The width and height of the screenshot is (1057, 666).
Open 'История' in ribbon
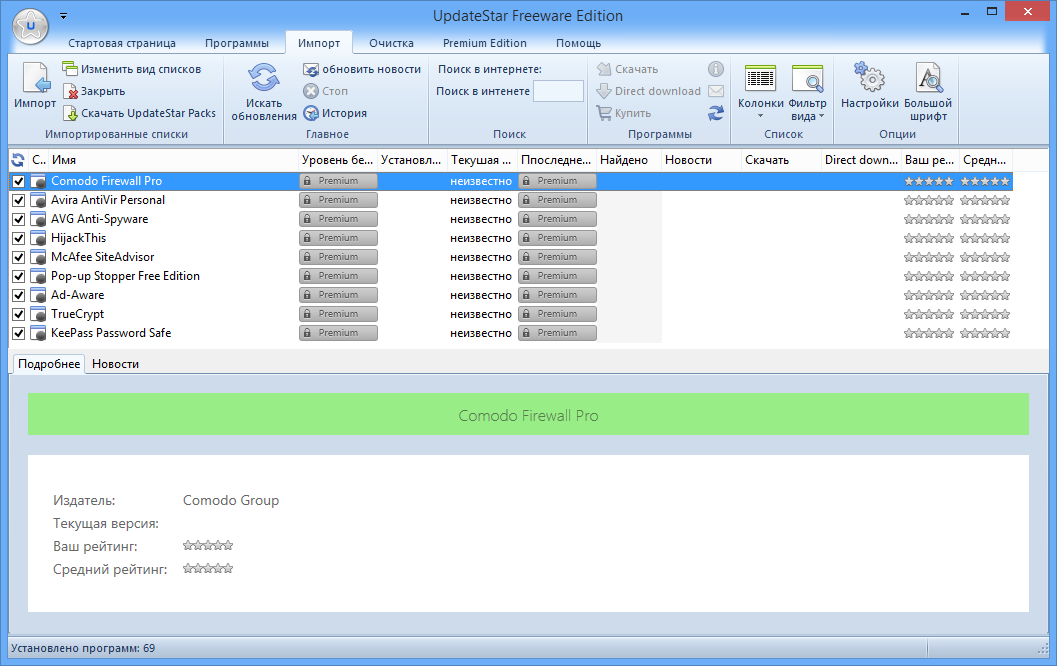pyautogui.click(x=335, y=113)
